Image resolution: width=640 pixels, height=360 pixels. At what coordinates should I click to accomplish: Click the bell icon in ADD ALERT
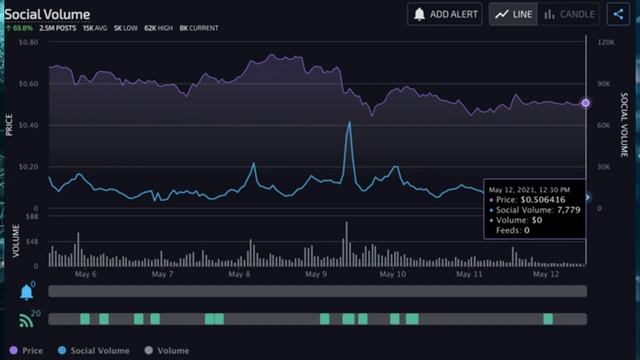[420, 14]
